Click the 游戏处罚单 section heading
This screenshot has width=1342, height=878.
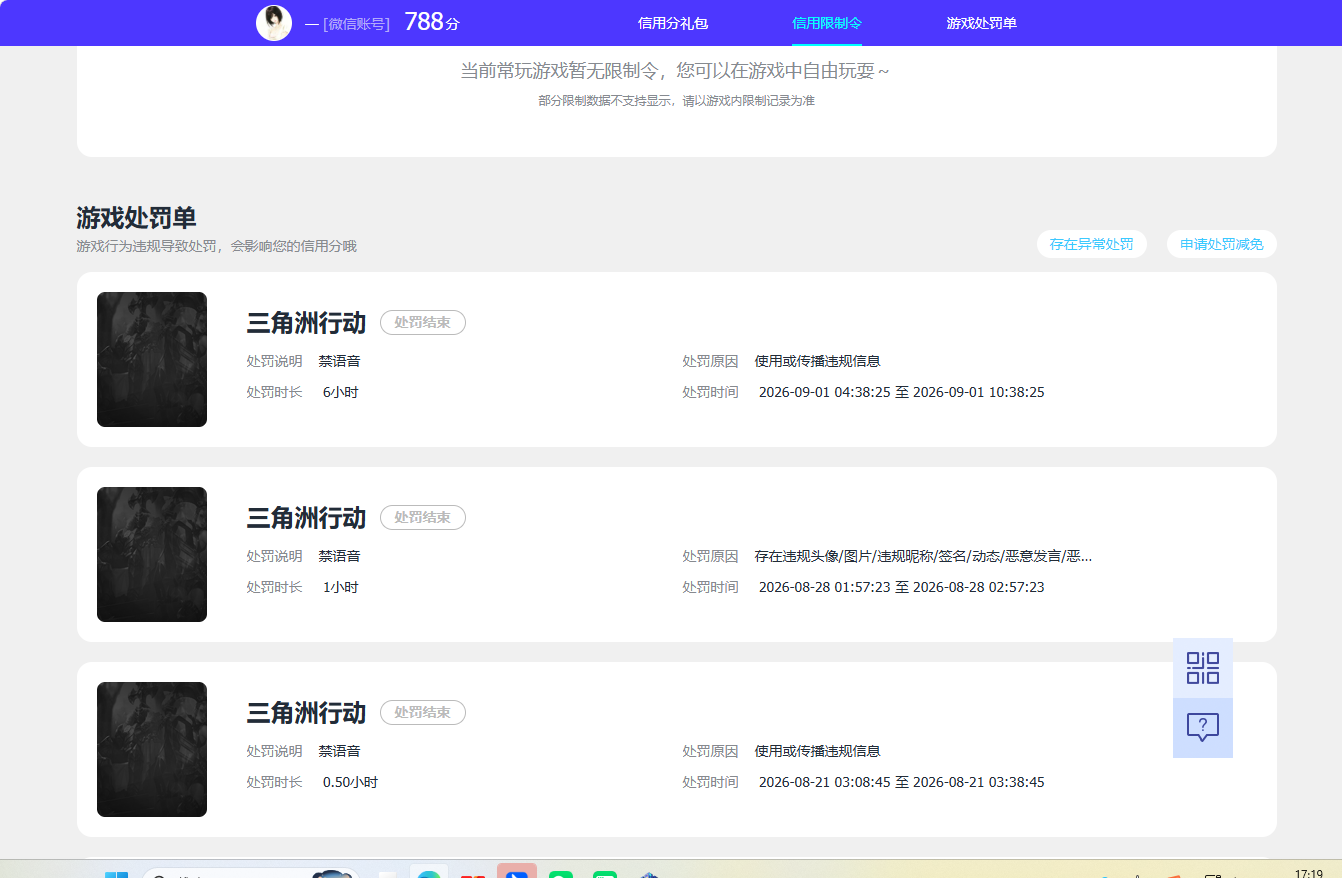pos(136,218)
